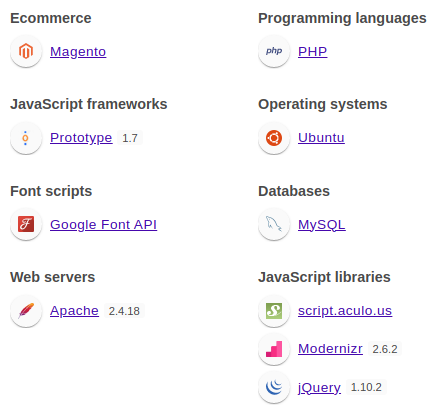Select the jQuery version 1.10.2 badge
This screenshot has height=410, width=439.
[366, 387]
